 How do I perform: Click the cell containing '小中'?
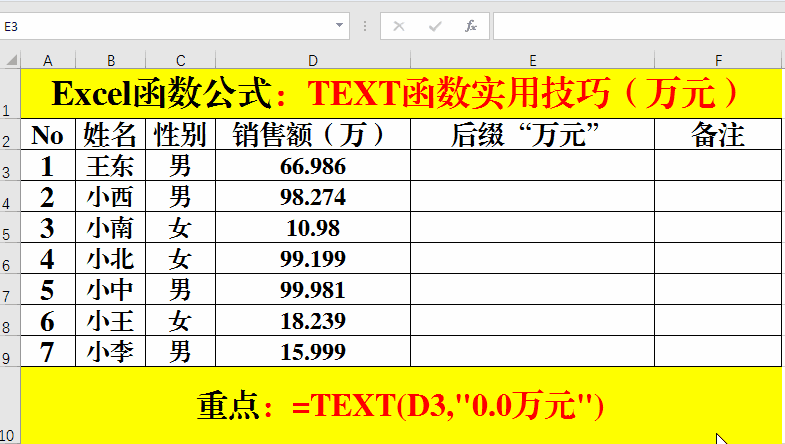(x=111, y=289)
